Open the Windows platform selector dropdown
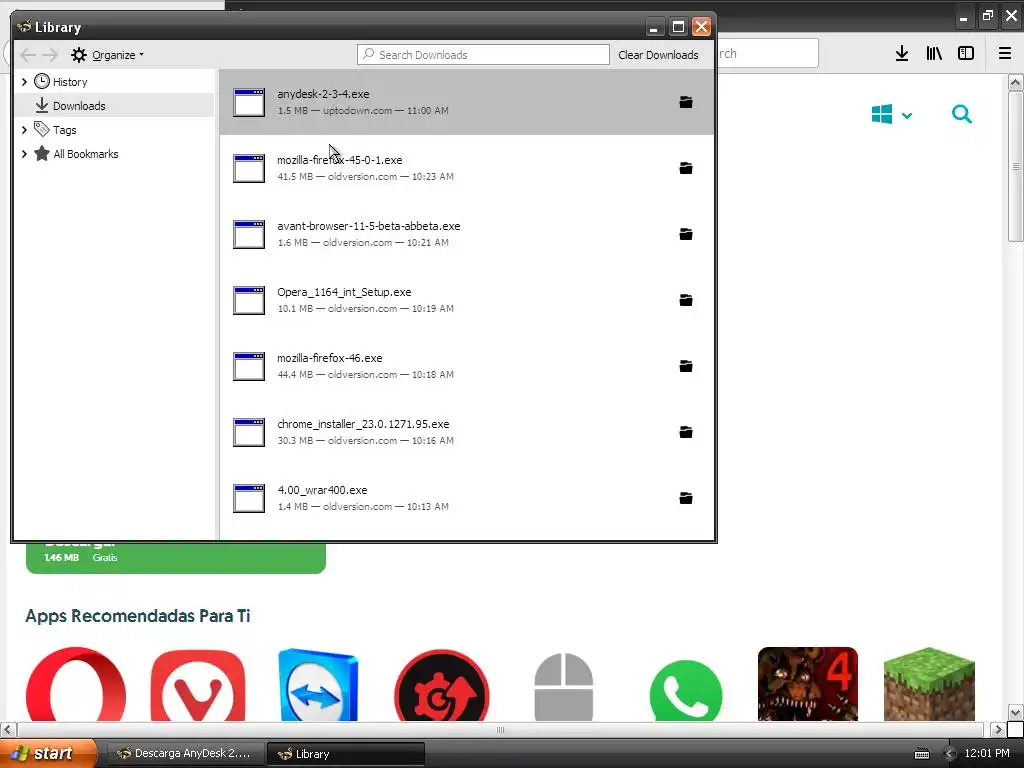Image resolution: width=1024 pixels, height=768 pixels. point(891,115)
